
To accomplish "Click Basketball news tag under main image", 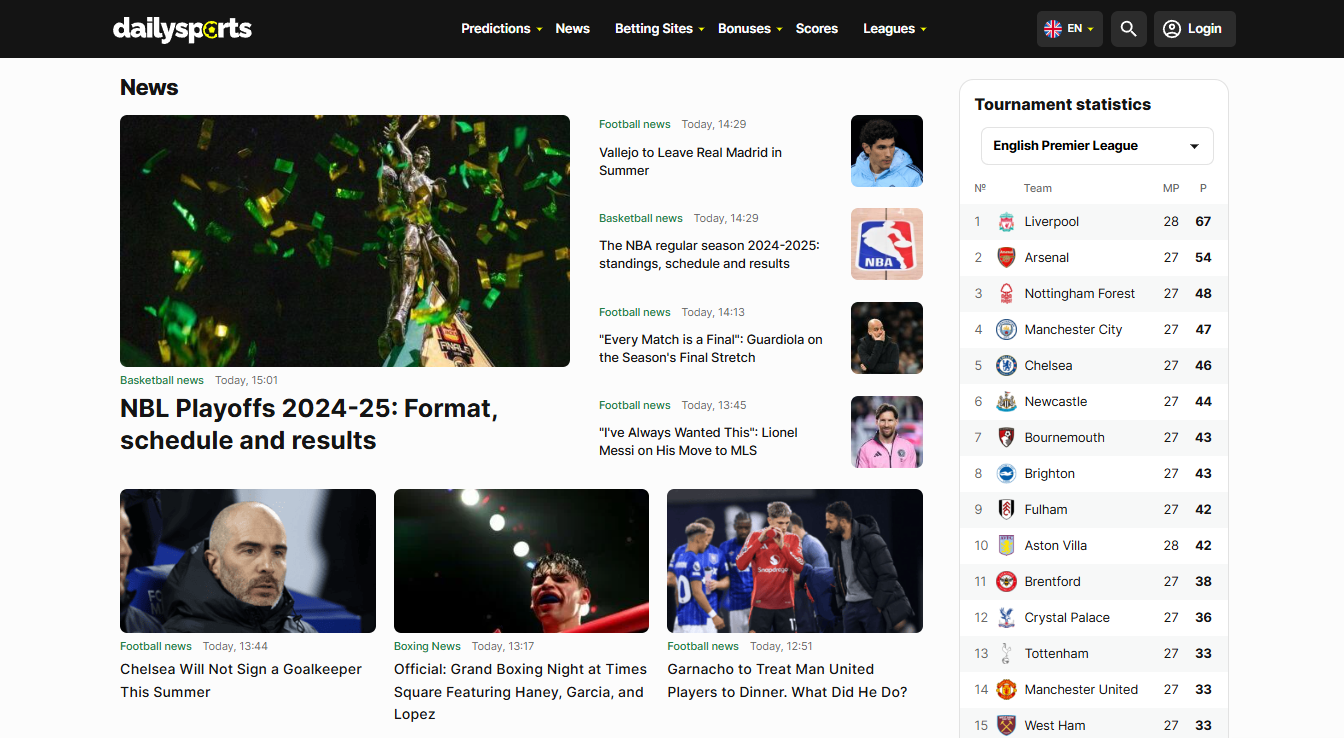I will (162, 380).
